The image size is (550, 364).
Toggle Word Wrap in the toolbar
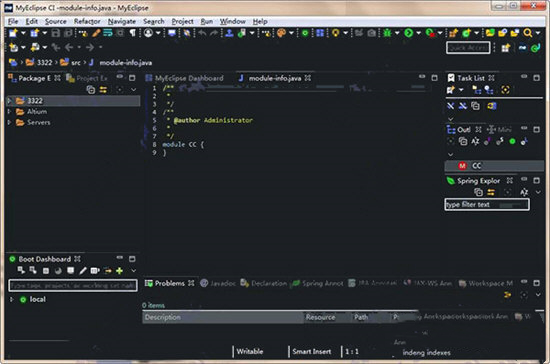tap(108, 33)
